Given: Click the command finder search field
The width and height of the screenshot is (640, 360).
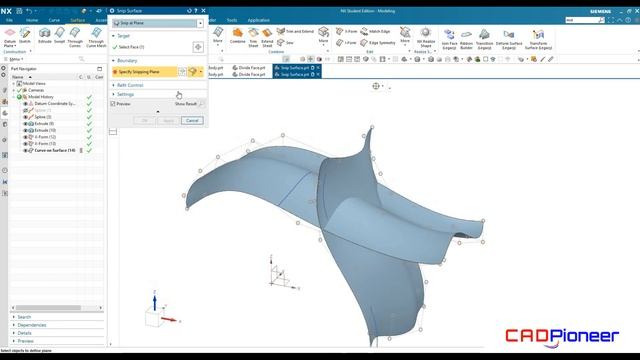Looking at the screenshot, I should [582, 20].
